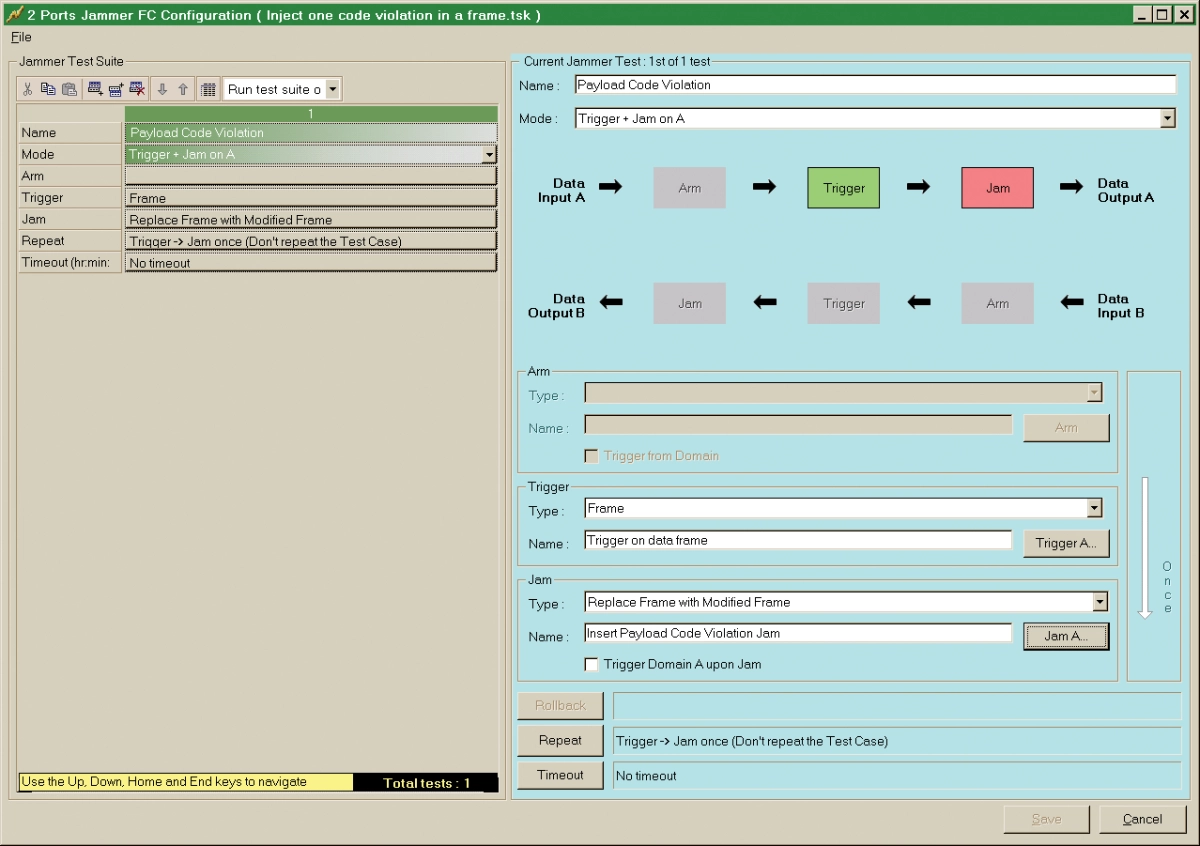Viewport: 1200px width, 846px height.
Task: Click the Once downward arrow panel
Action: 1154,526
